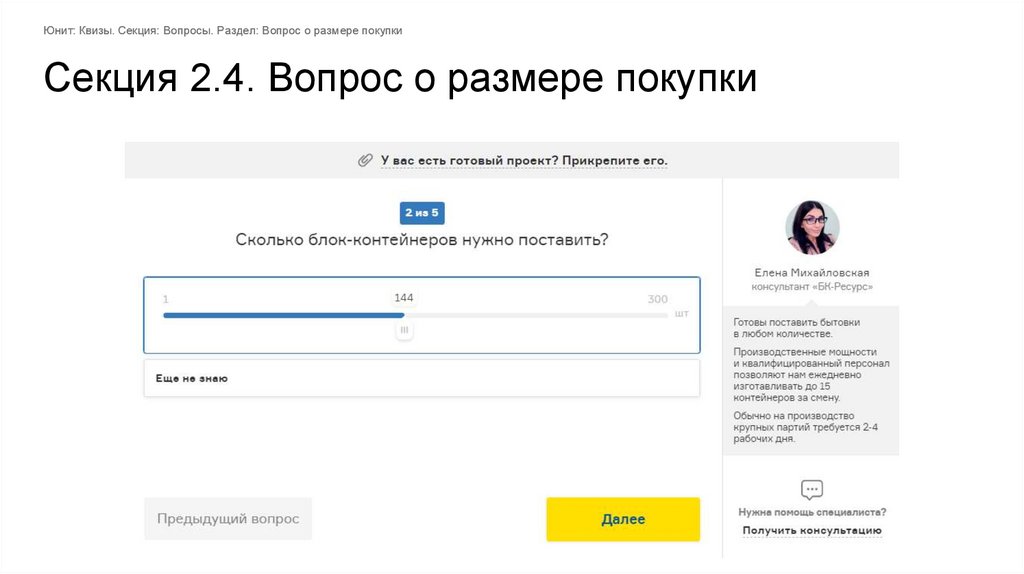1024x574 pixels.
Task: Click the chat bubble help icon
Action: (812, 490)
